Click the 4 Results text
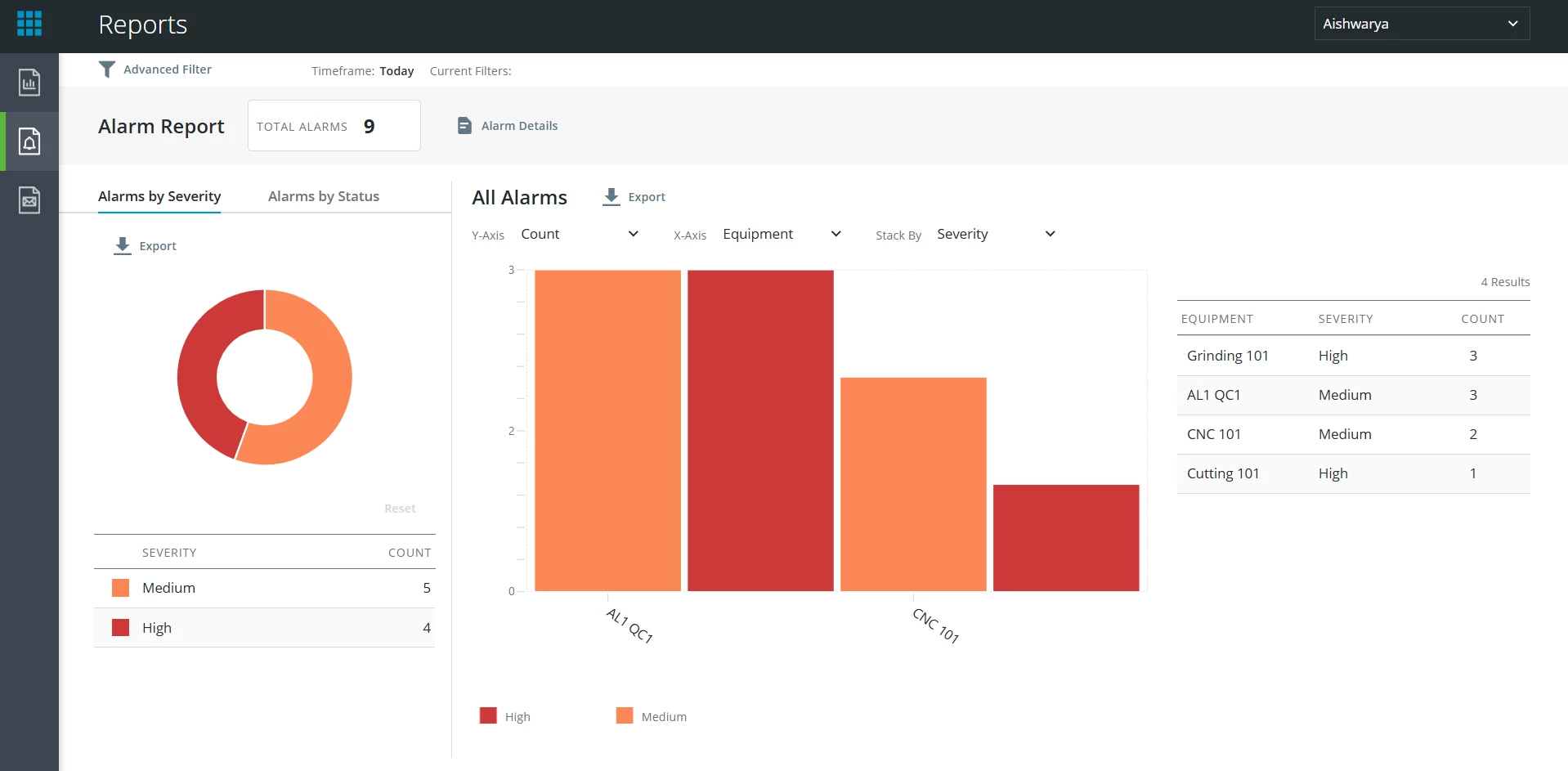The width and height of the screenshot is (1568, 771). tap(1505, 282)
